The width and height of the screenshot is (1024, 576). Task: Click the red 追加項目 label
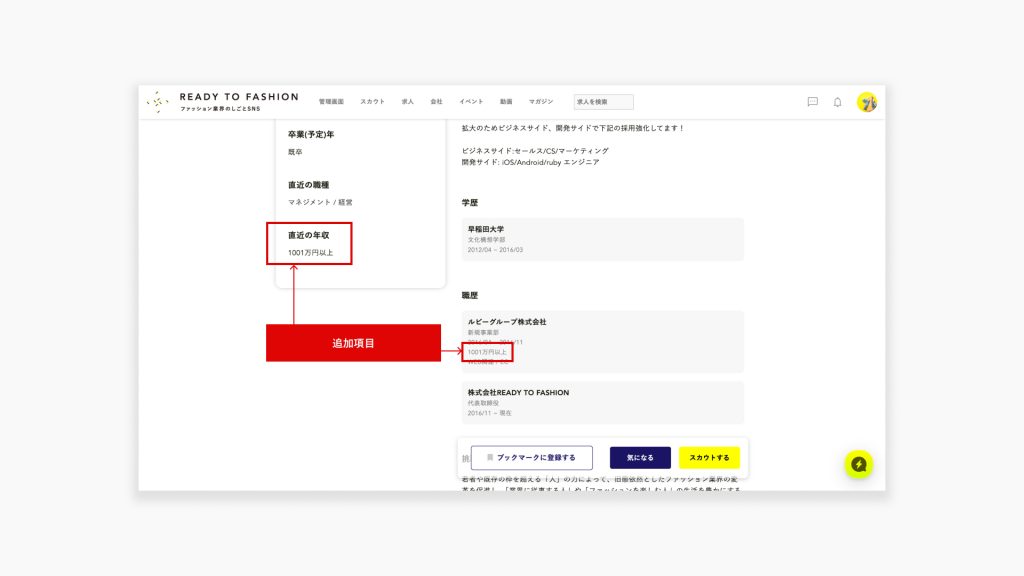(x=353, y=343)
